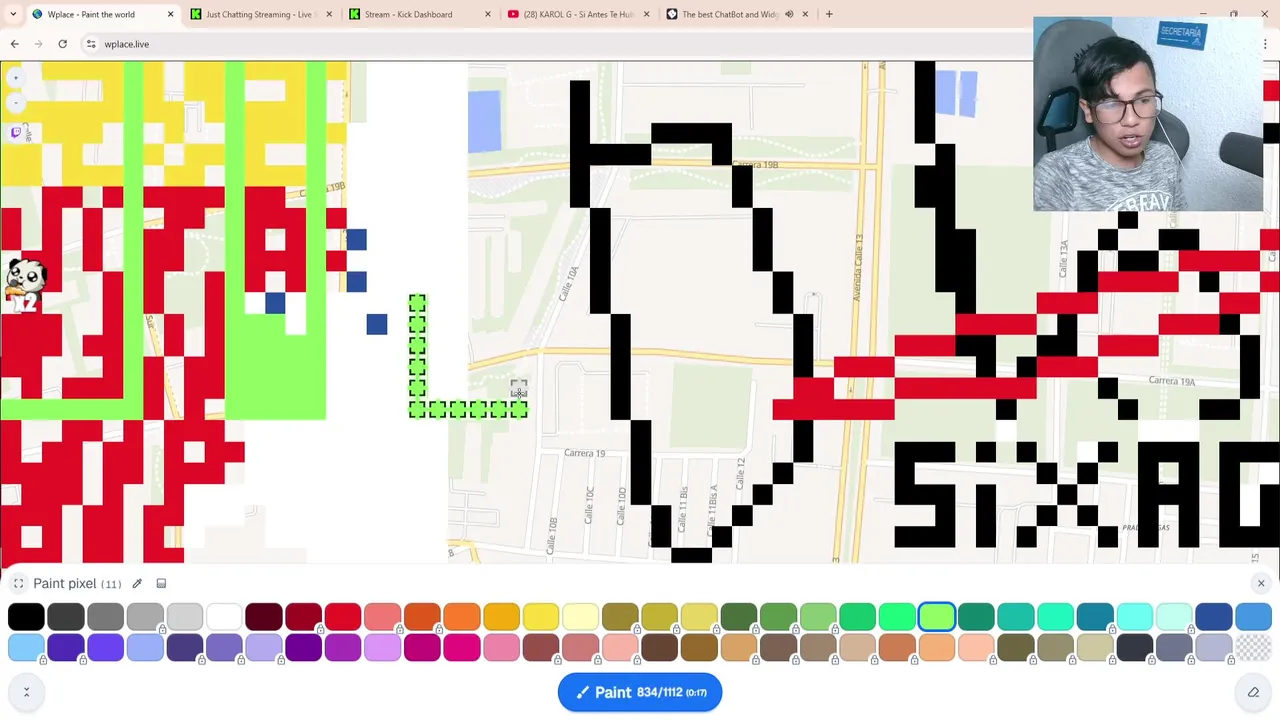Image resolution: width=1280 pixels, height=720 pixels.
Task: Choose the pale yellow color swatch
Action: point(580,617)
